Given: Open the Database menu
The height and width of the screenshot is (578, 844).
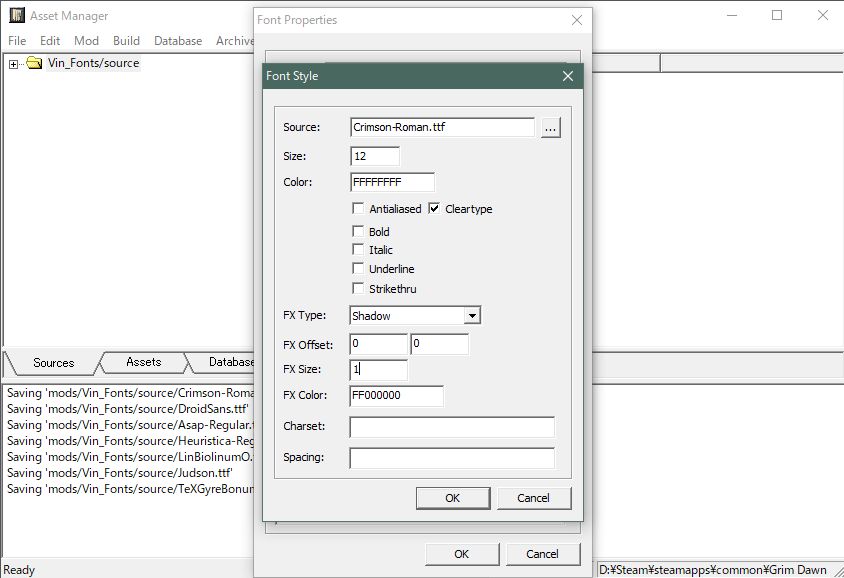Looking at the screenshot, I should (x=177, y=41).
